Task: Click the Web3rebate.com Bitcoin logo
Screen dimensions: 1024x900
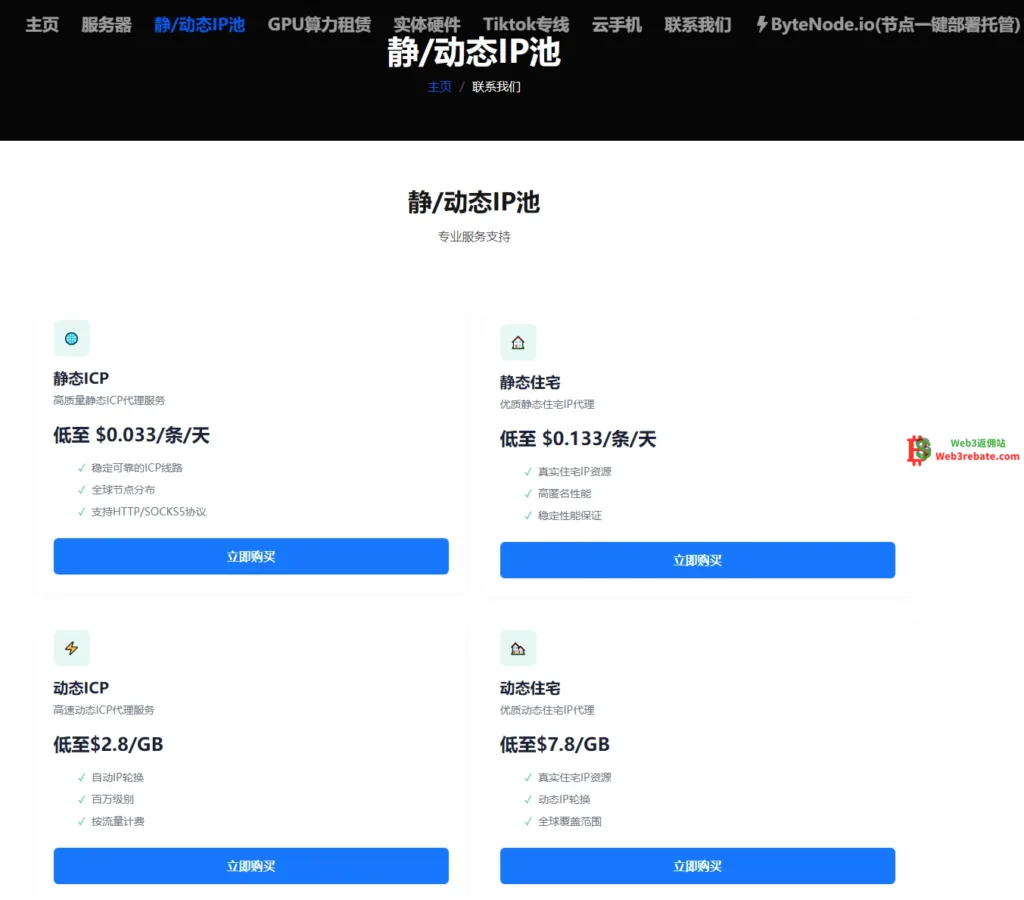Action: click(918, 450)
